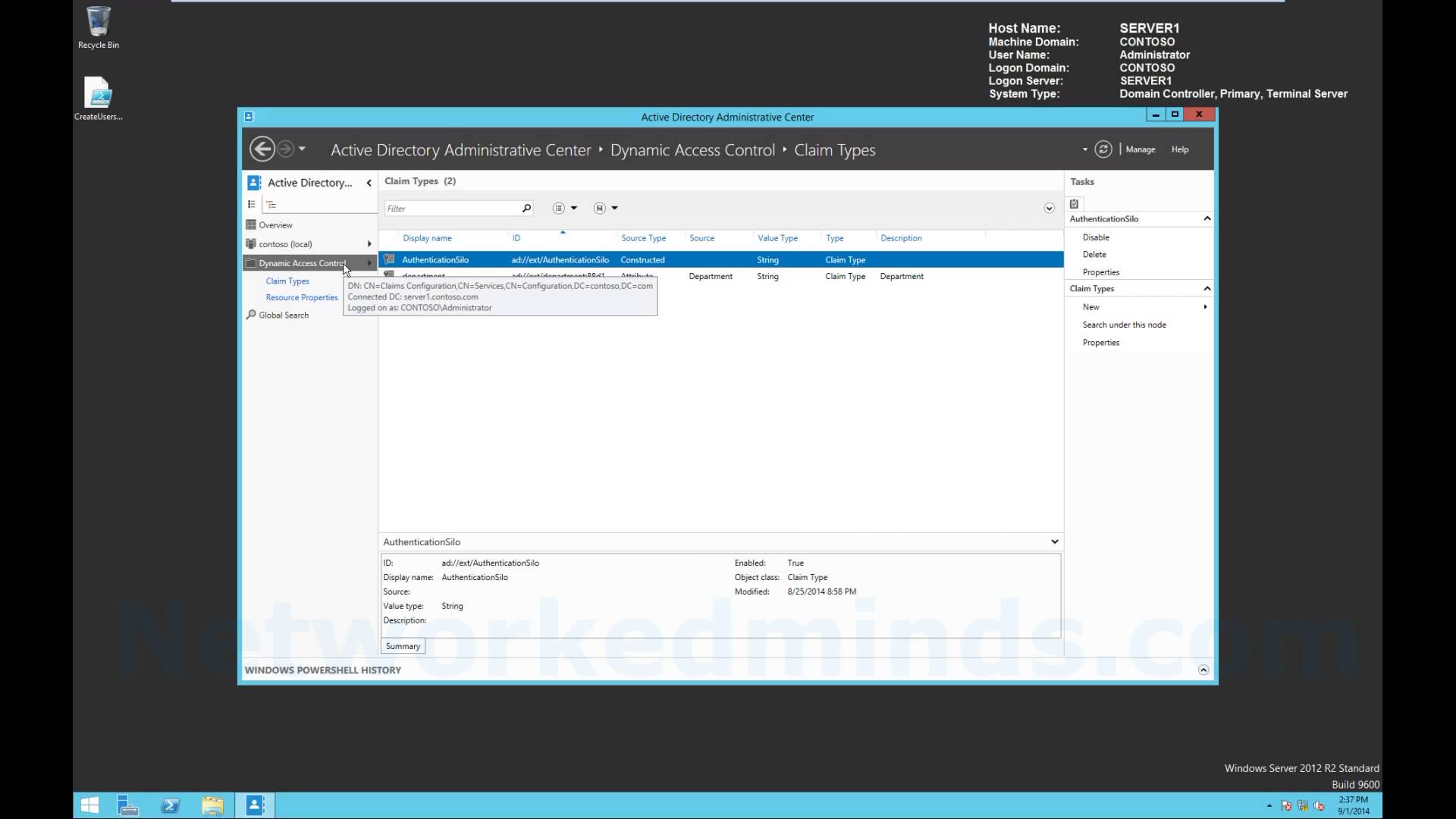The height and width of the screenshot is (819, 1456).
Task: Click the AuthenticationSilo row icon
Action: [389, 259]
